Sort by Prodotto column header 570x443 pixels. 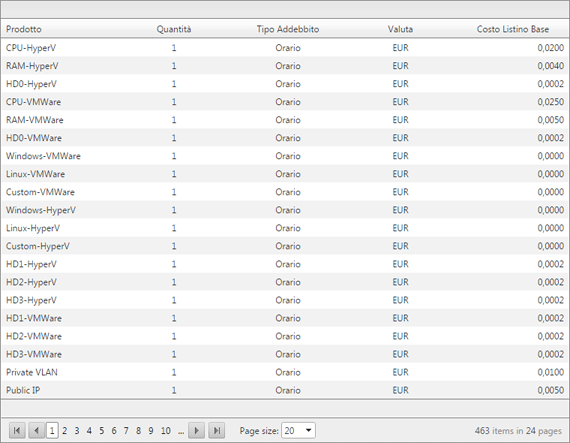coord(24,29)
